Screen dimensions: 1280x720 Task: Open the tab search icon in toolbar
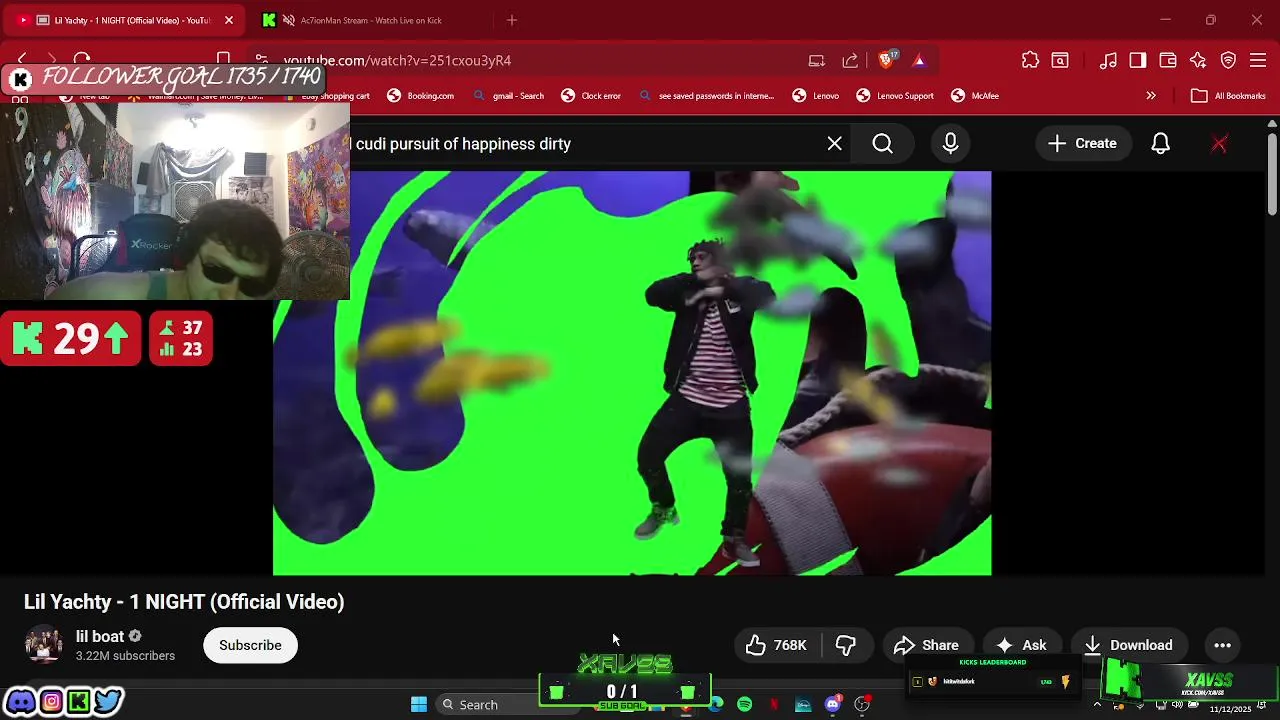[x=1060, y=60]
